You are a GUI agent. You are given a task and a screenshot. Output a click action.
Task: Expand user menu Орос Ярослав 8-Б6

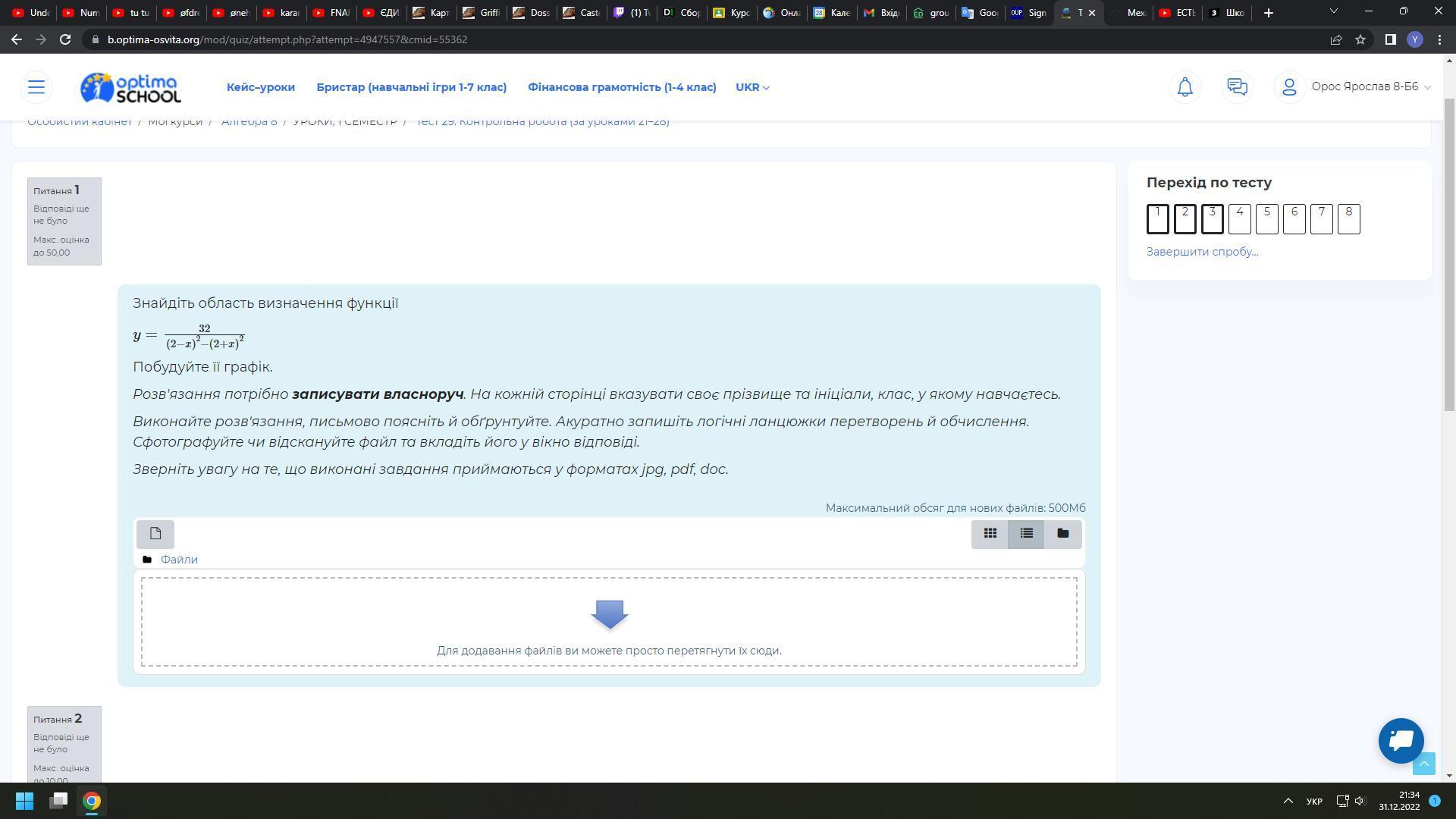pos(1364,86)
